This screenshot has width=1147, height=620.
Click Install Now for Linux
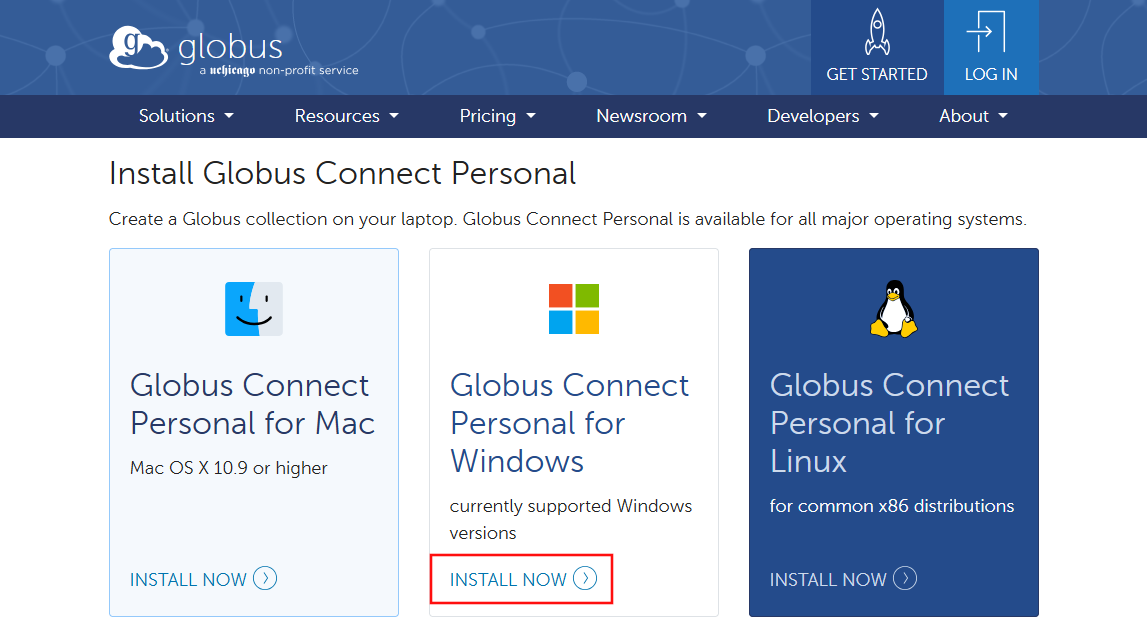pos(828,579)
